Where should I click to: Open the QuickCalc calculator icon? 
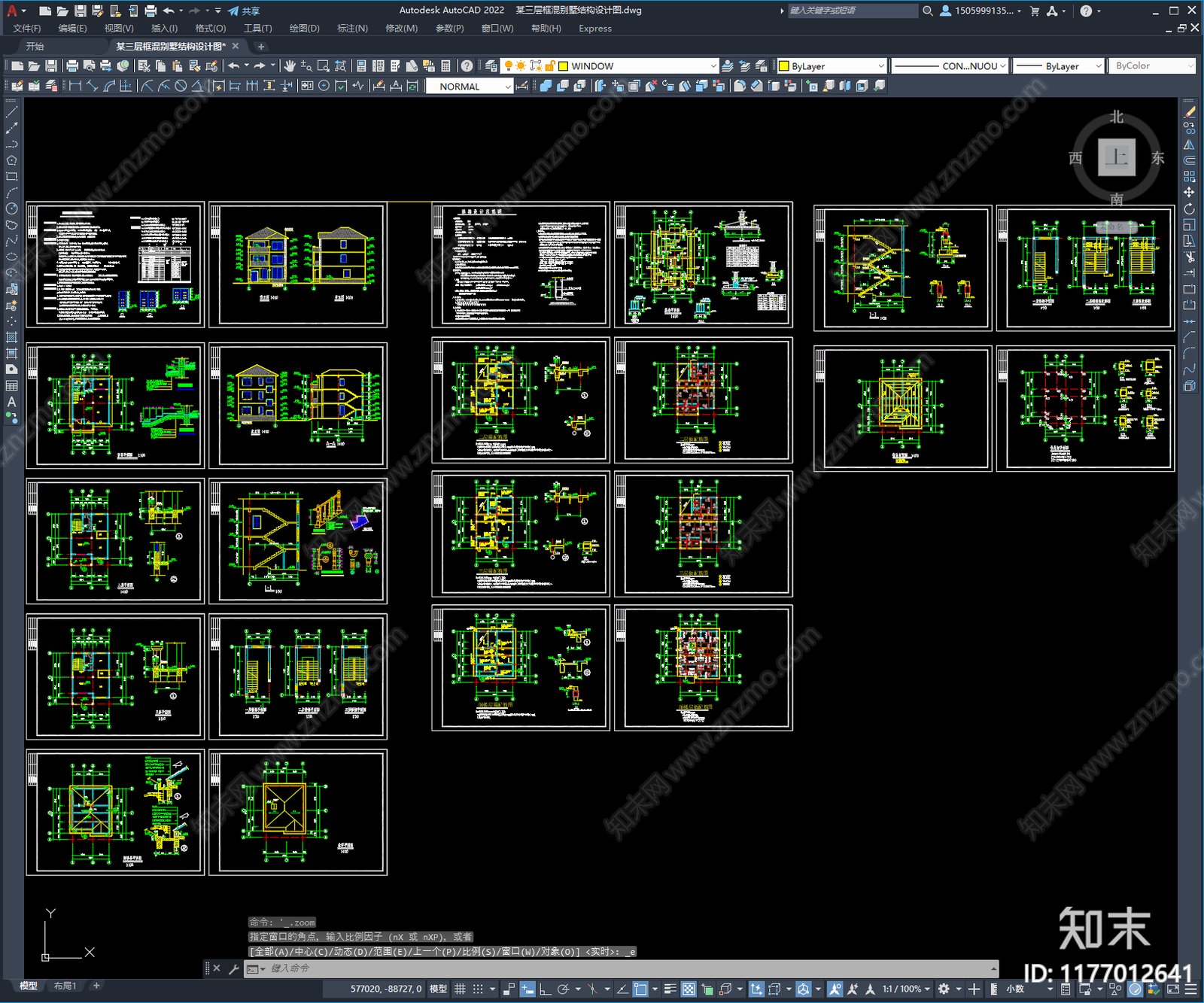(445, 66)
